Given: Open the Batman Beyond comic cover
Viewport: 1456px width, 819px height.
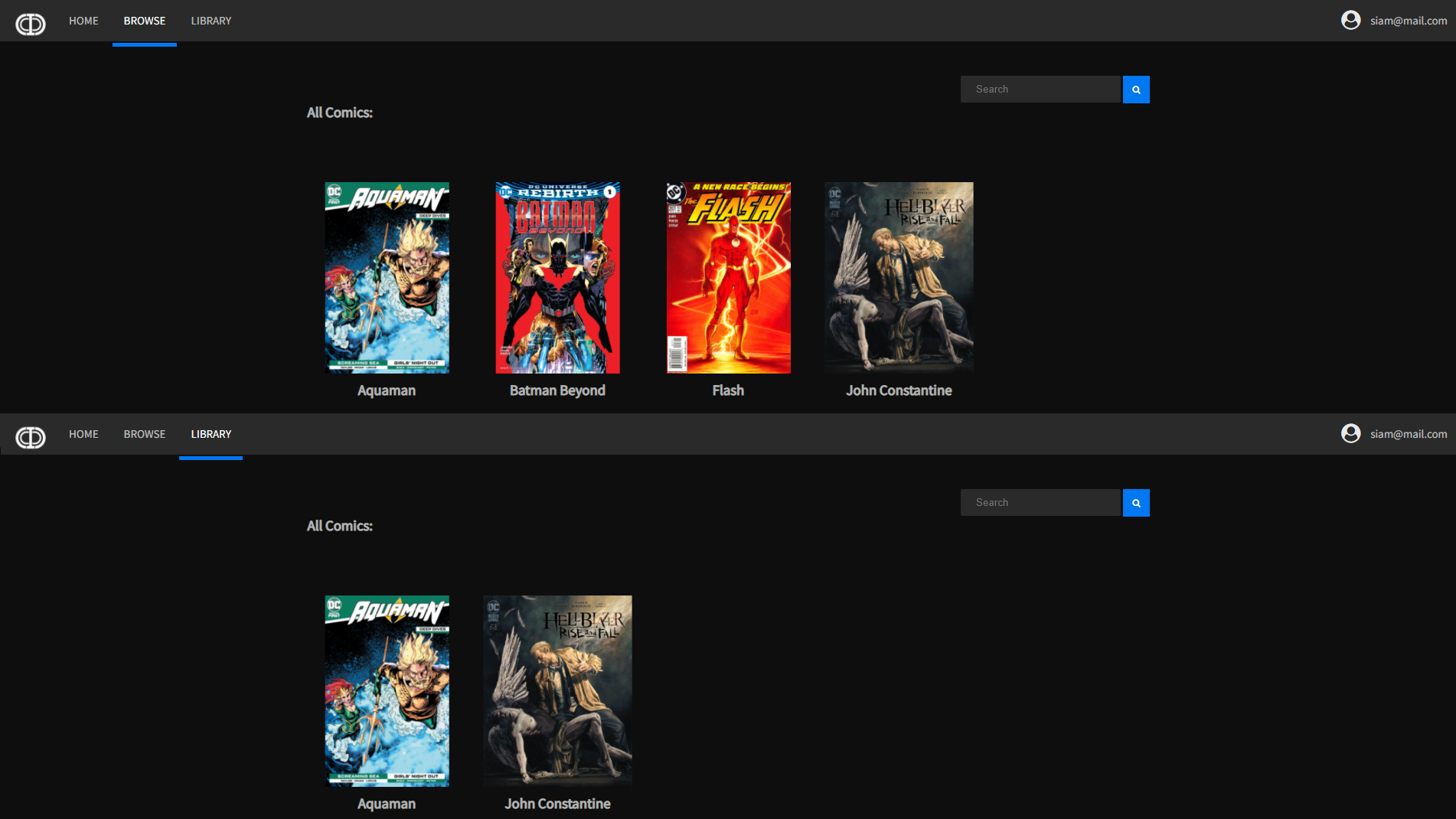Looking at the screenshot, I should click(x=557, y=278).
